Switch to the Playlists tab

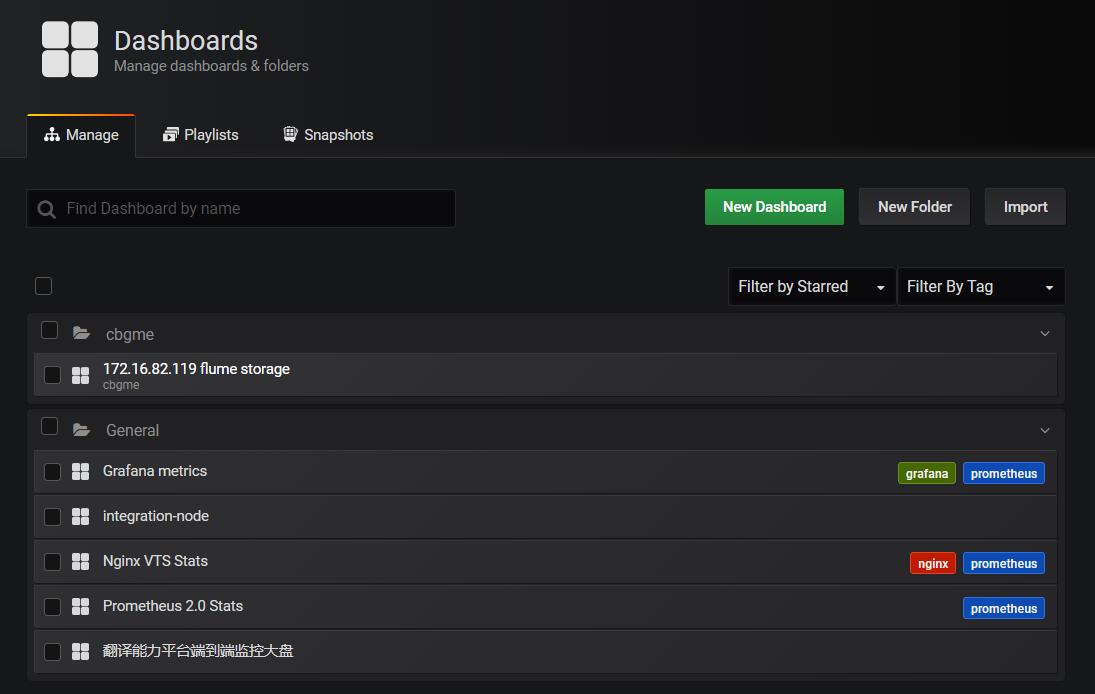[x=200, y=134]
